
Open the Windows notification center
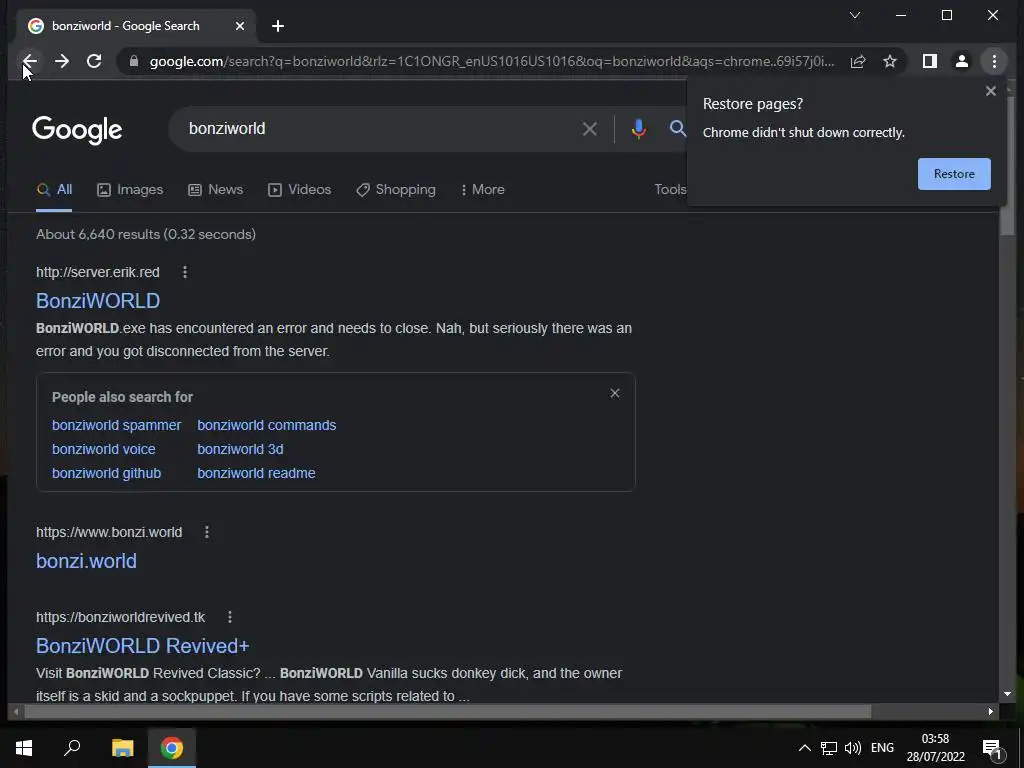click(x=992, y=748)
